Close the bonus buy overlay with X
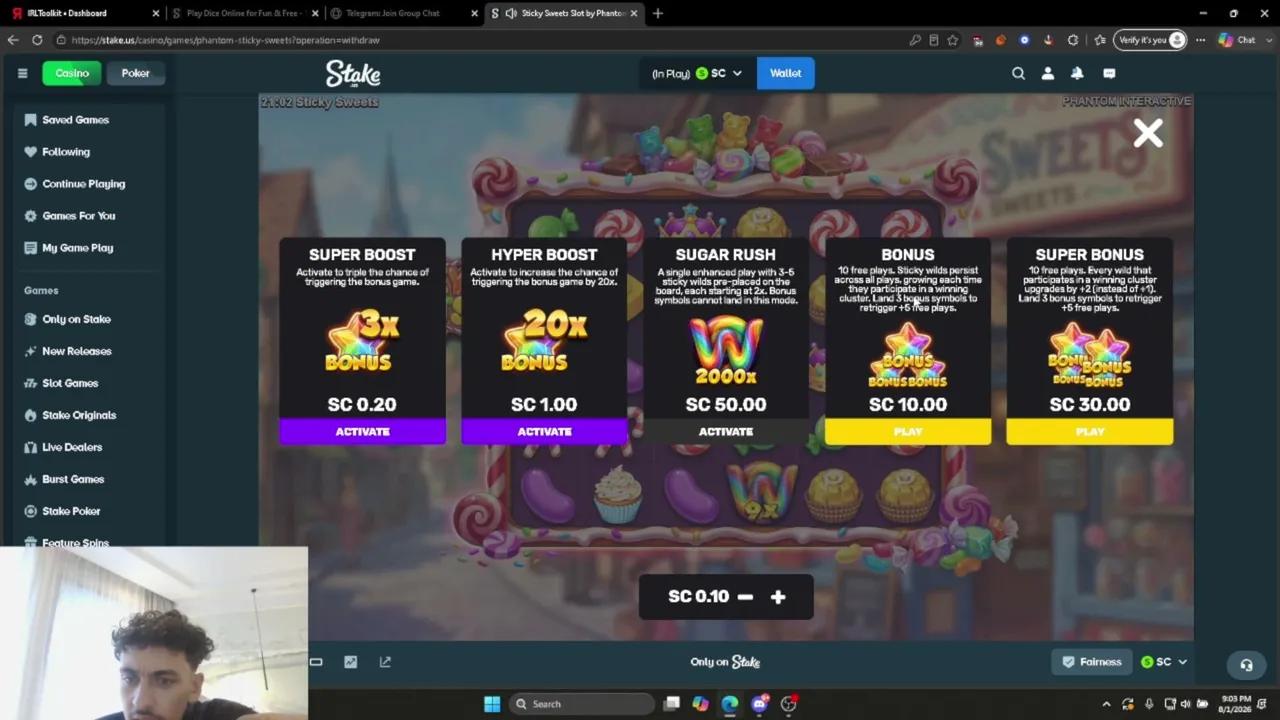 (1148, 133)
